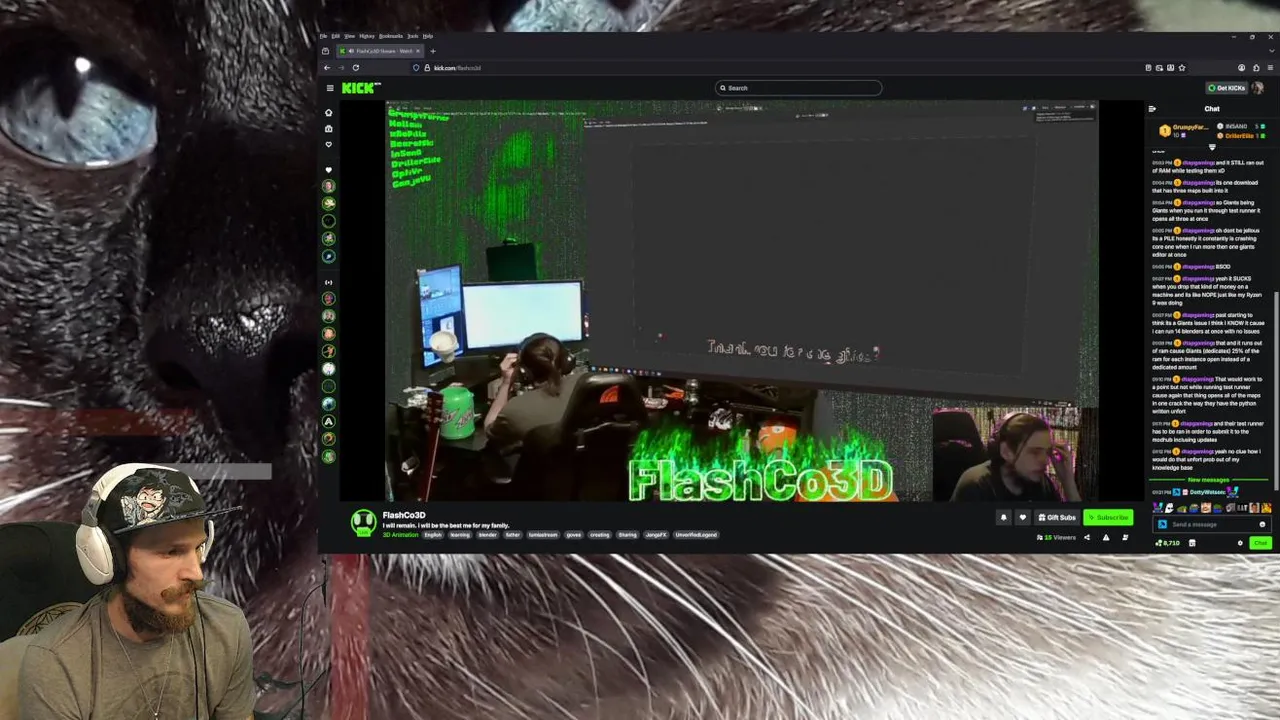Open Bookmarks menu in browser
The height and width of the screenshot is (720, 1280).
(390, 36)
